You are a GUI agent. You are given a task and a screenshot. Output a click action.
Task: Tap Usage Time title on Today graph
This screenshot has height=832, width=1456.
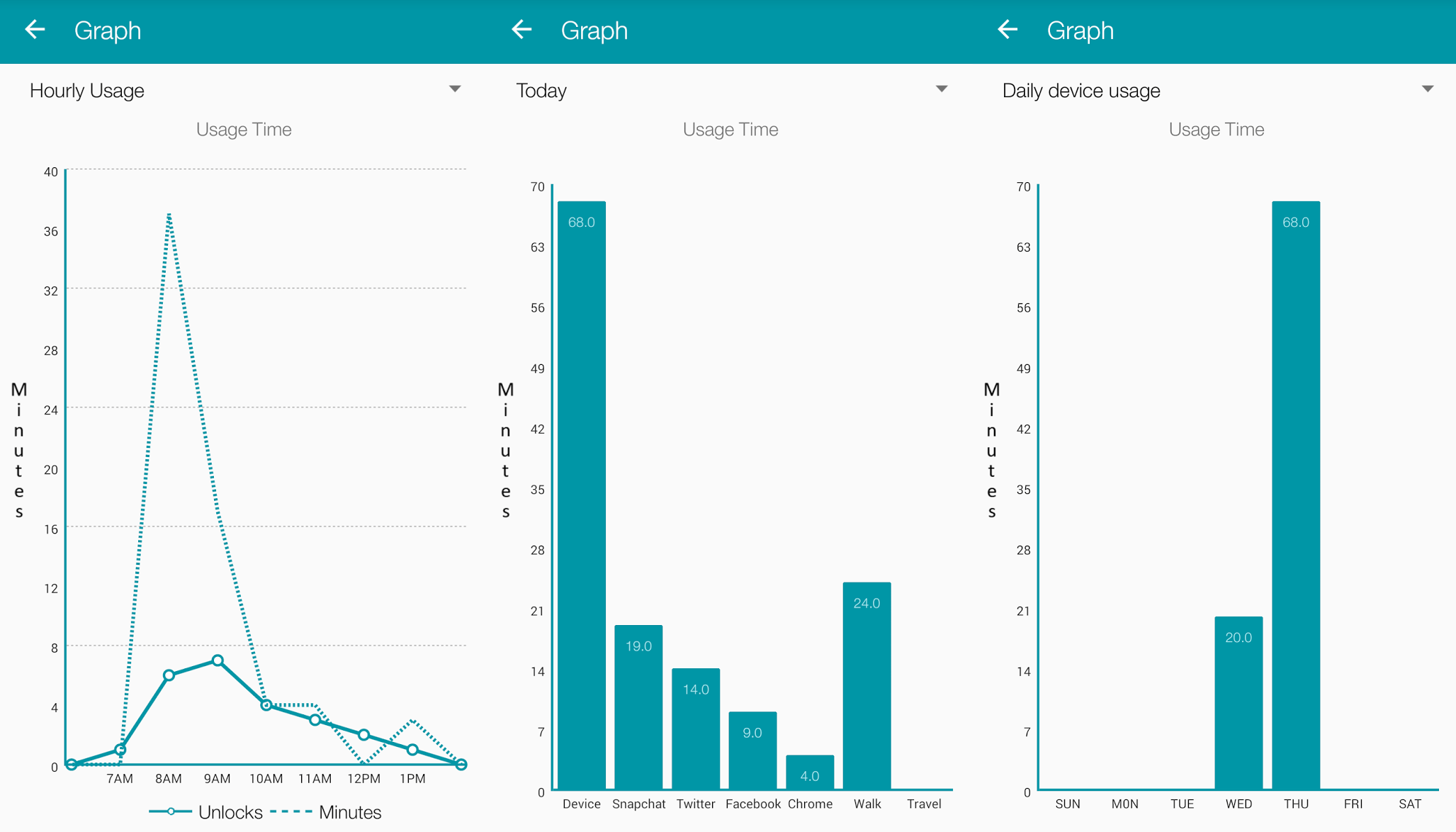730,129
